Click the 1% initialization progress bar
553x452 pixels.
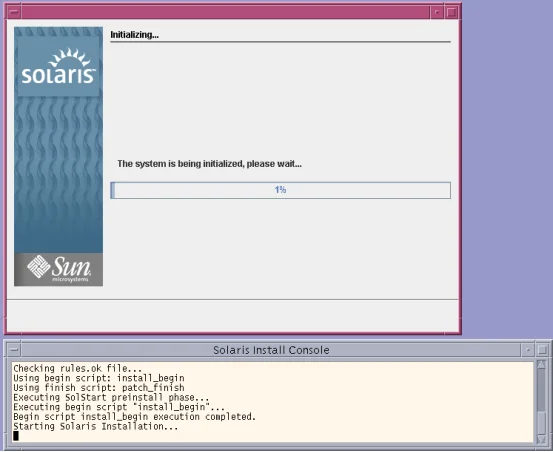tap(280, 190)
